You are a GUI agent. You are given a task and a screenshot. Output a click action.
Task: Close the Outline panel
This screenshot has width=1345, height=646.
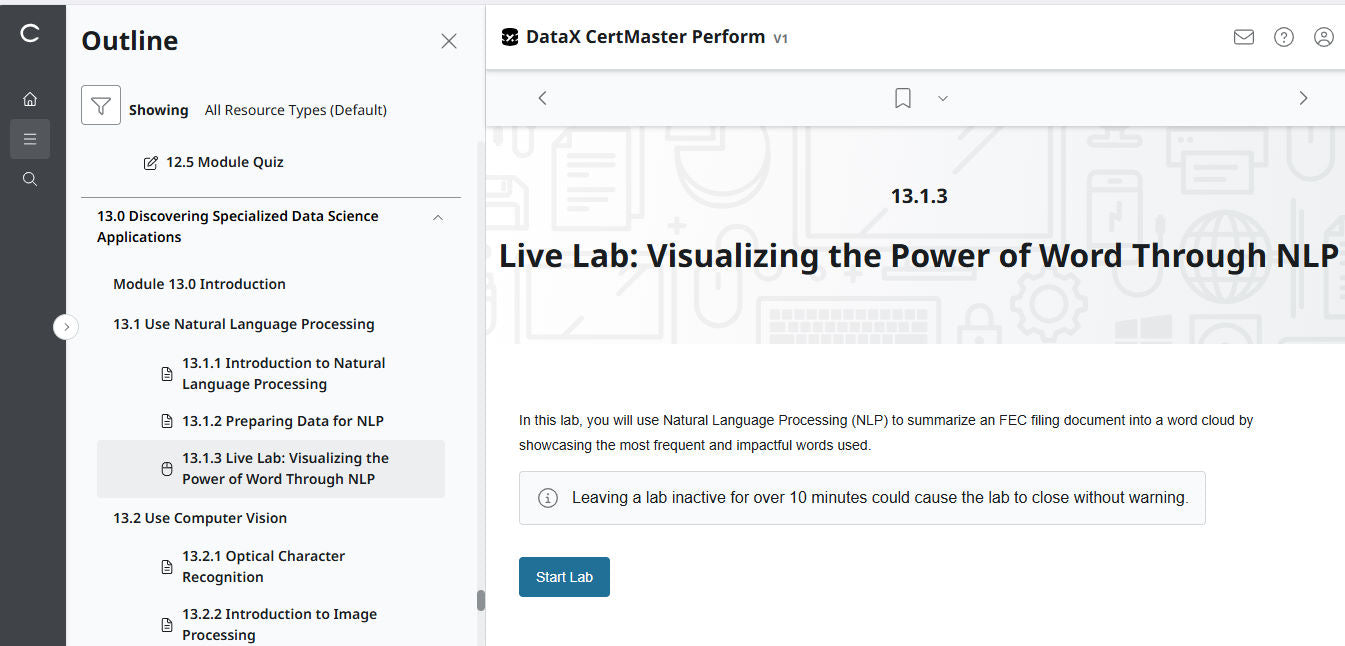[x=448, y=41]
